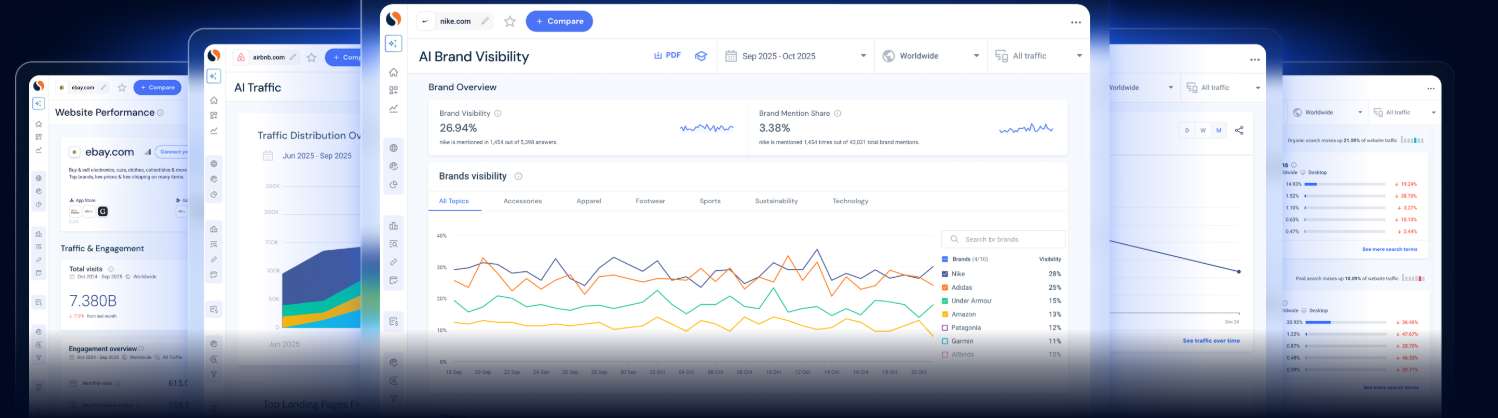Open the dashboards grid icon in nike.com sidebar

tap(393, 90)
